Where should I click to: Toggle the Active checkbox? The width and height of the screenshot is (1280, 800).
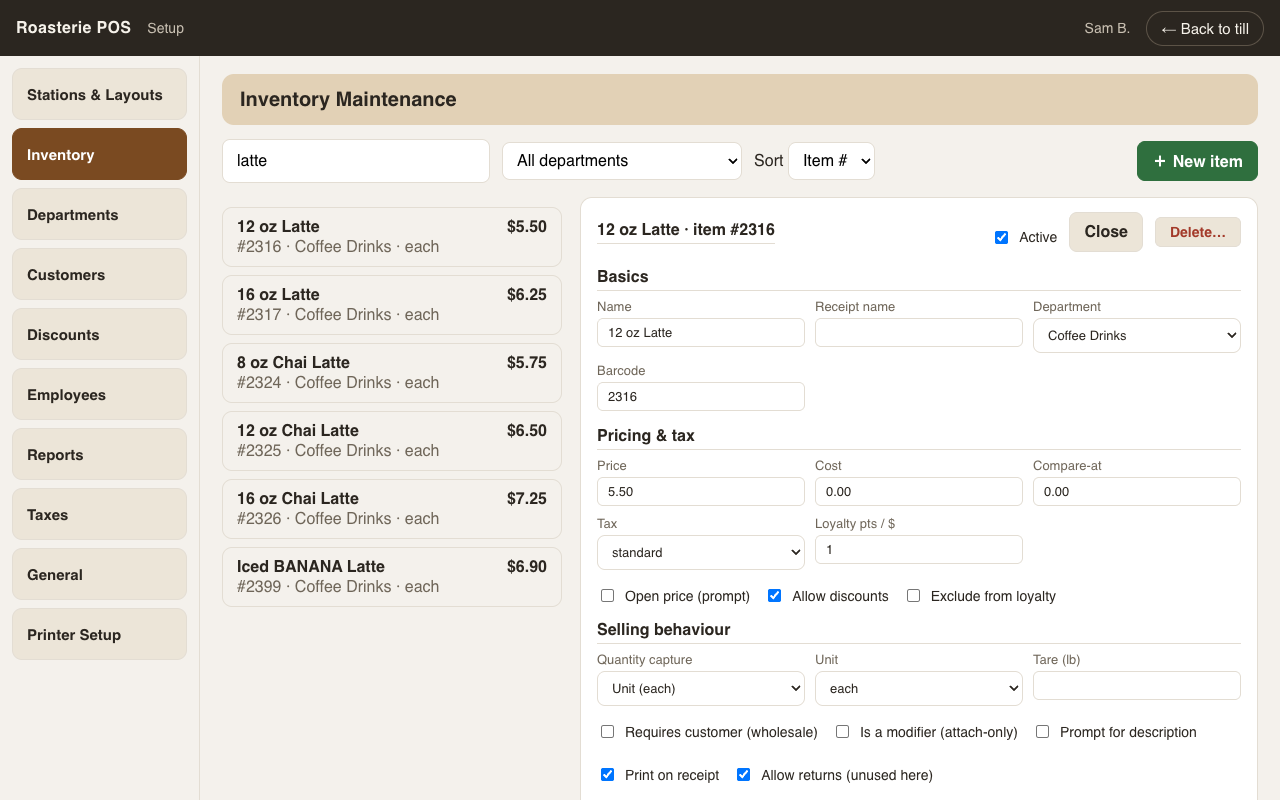[x=1001, y=237]
